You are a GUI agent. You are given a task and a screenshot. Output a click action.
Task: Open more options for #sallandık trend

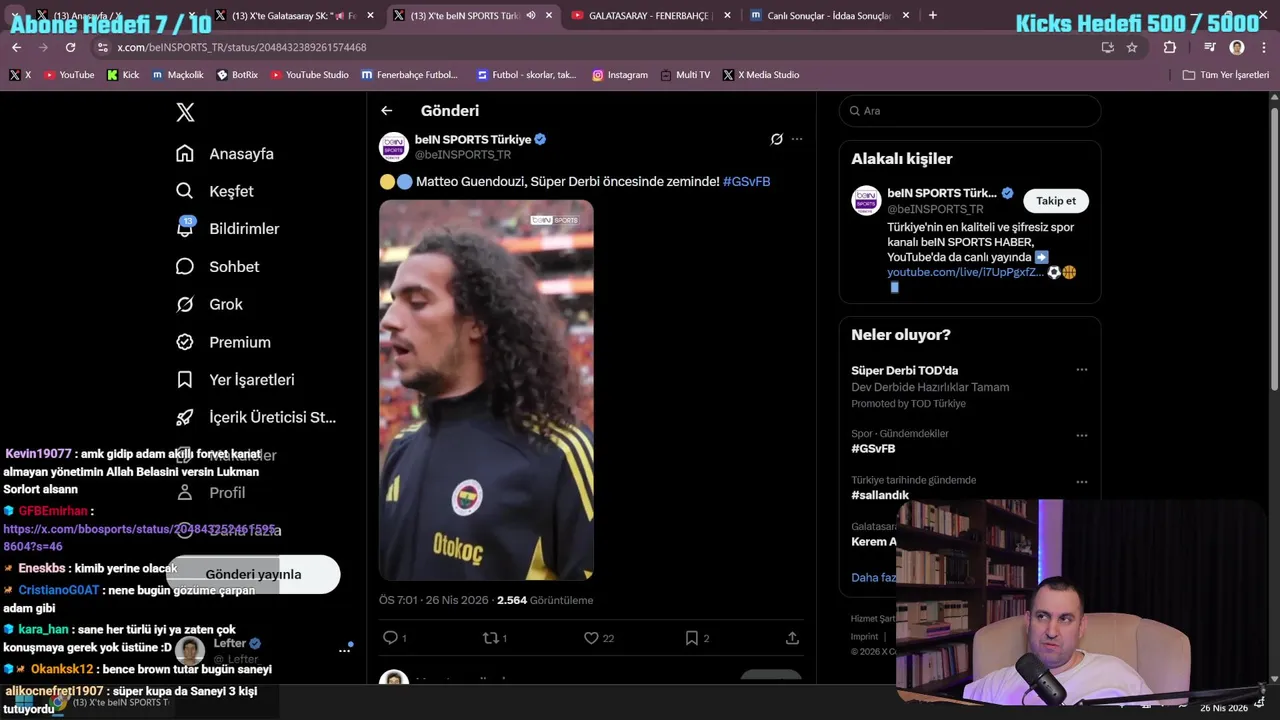tap(1081, 482)
